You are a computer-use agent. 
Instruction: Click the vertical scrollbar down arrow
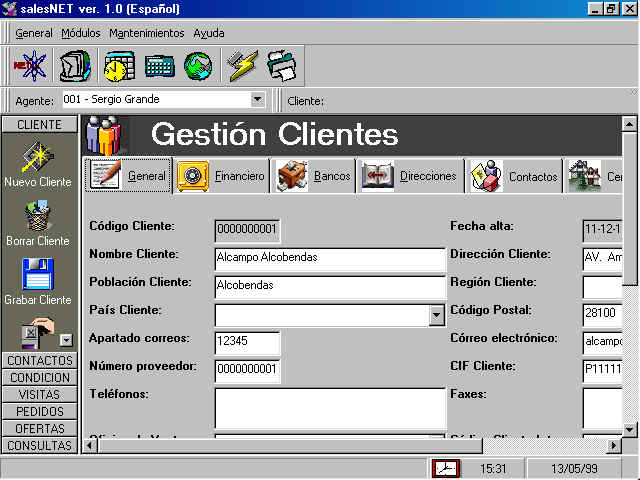[629, 429]
